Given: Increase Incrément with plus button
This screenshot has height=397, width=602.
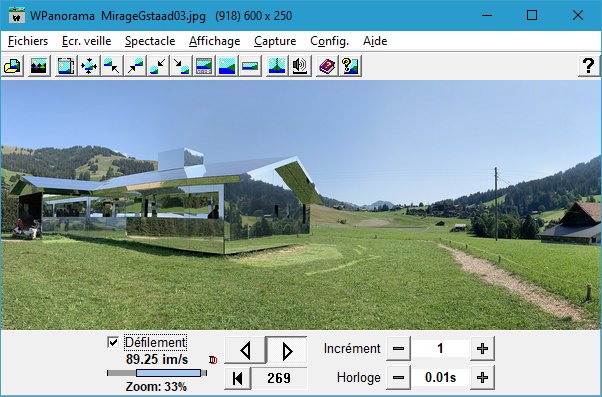Looking at the screenshot, I should coord(482,349).
